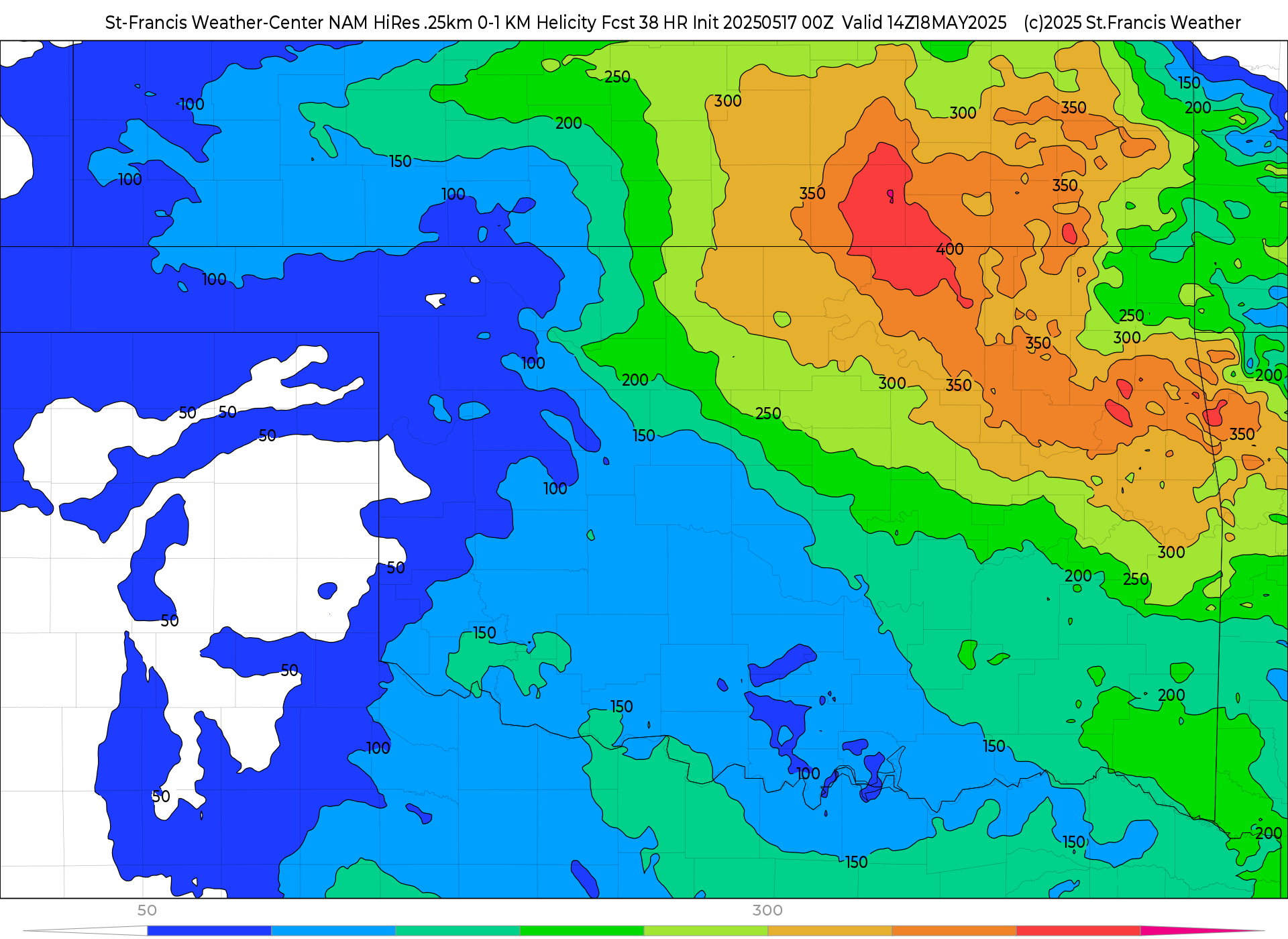
Task: Click the orange legend swatch
Action: (954, 931)
